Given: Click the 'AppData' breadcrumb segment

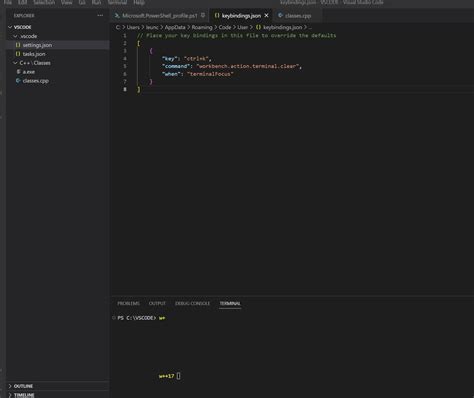Looking at the screenshot, I should (175, 27).
